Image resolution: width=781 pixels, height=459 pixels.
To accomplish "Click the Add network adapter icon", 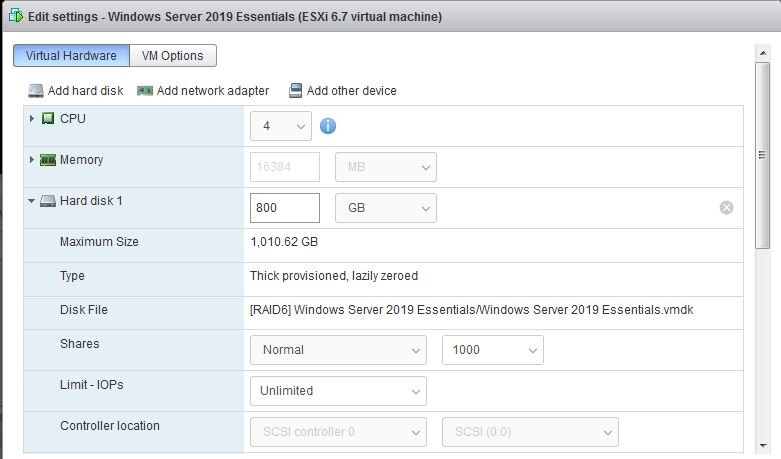I will [145, 91].
